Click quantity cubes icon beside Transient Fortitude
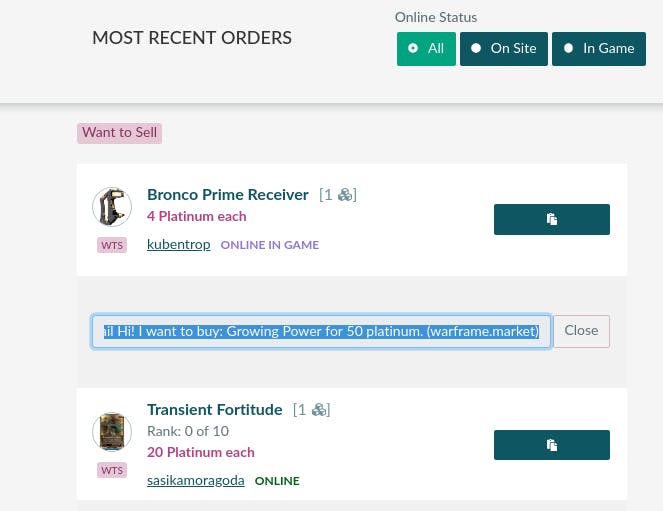 (319, 410)
